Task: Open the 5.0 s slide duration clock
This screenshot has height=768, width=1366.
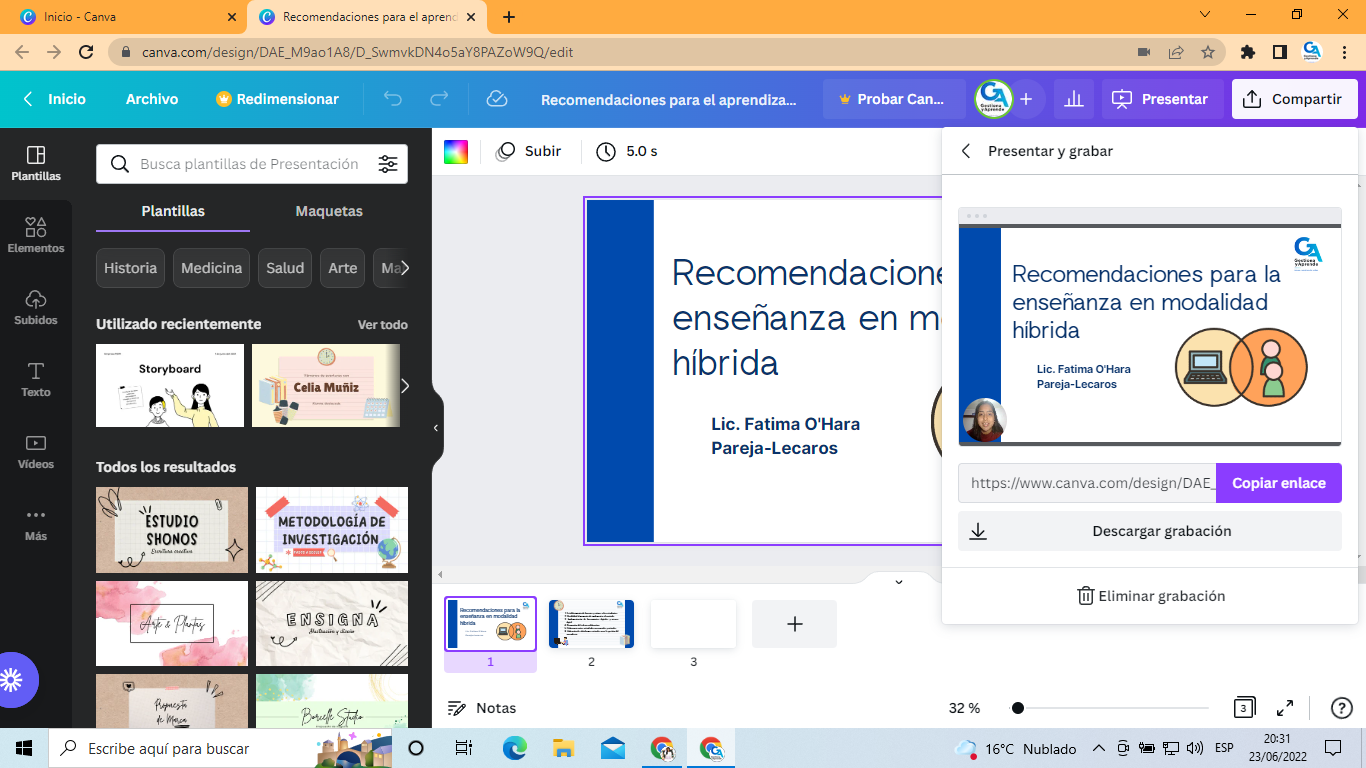Action: pos(626,151)
